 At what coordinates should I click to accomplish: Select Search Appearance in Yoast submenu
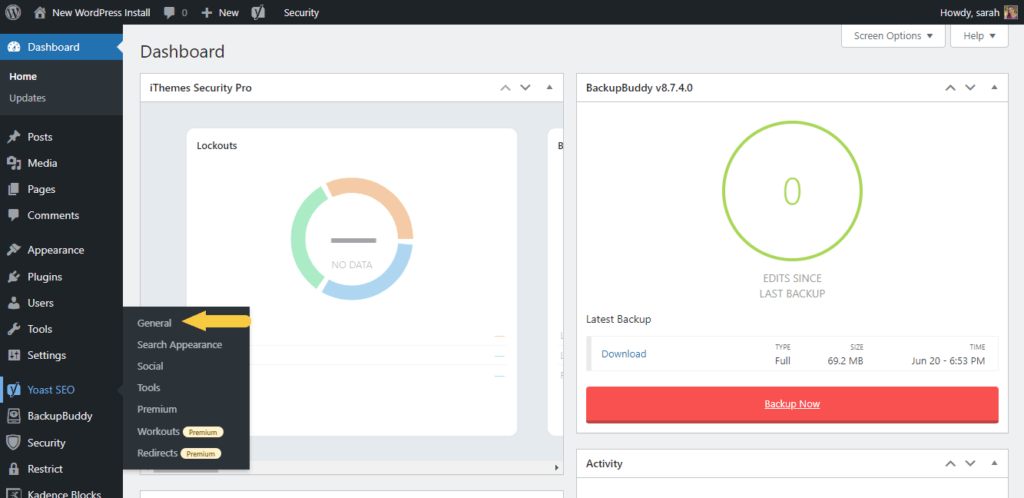180,345
